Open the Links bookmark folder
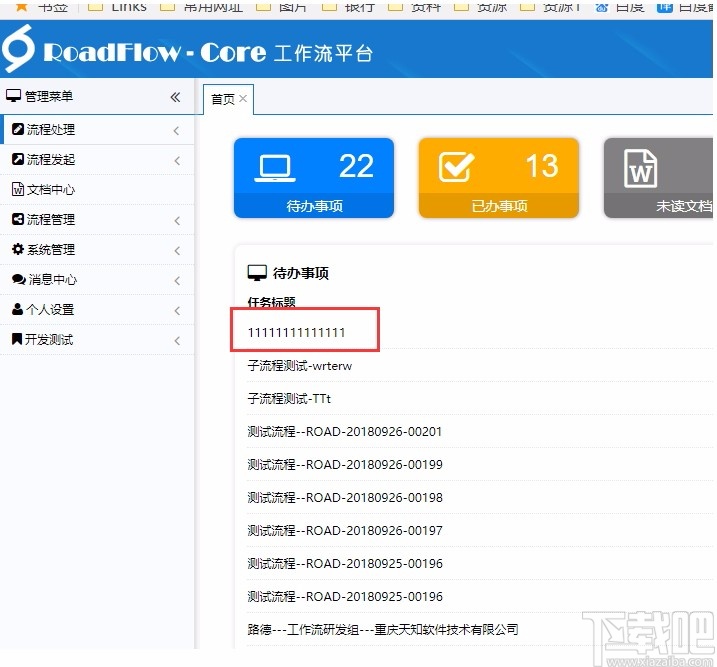Screen dimensions: 717x667 point(117,6)
